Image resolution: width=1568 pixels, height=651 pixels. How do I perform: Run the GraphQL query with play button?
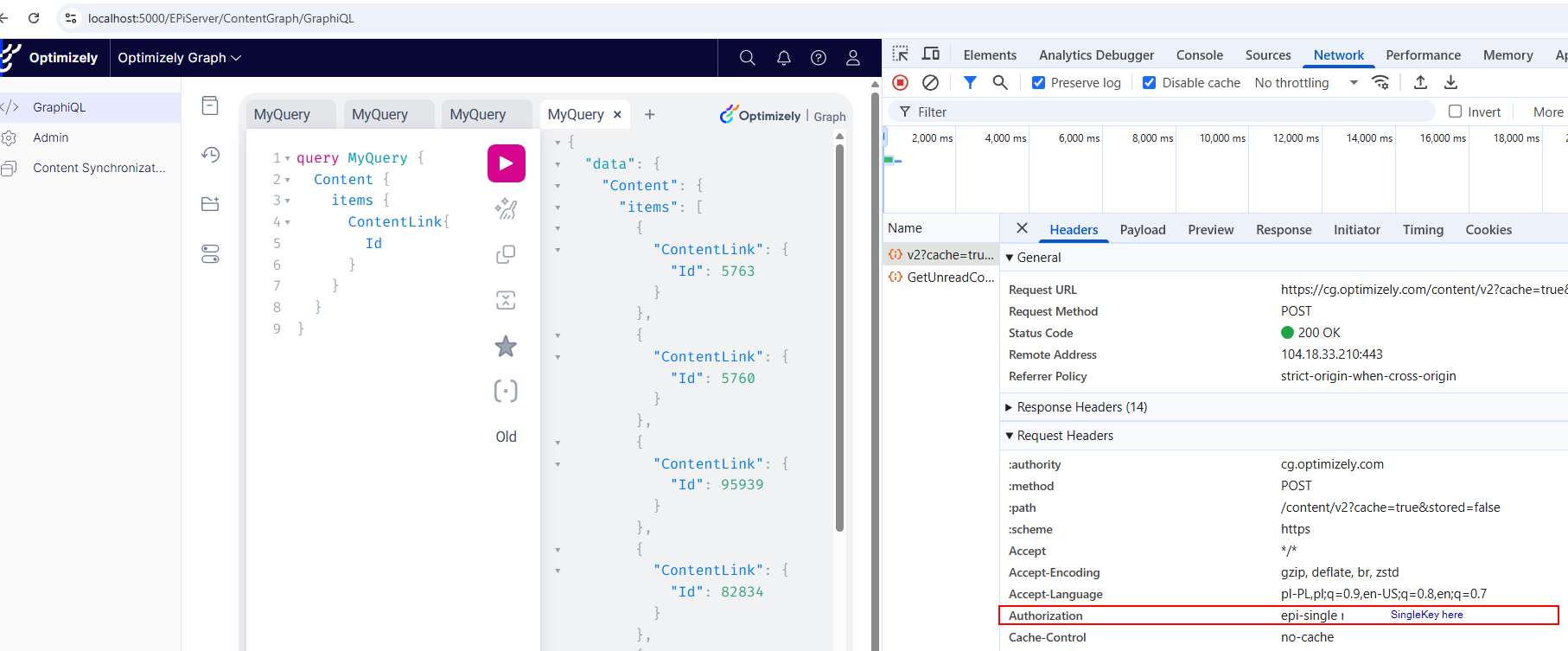point(506,163)
